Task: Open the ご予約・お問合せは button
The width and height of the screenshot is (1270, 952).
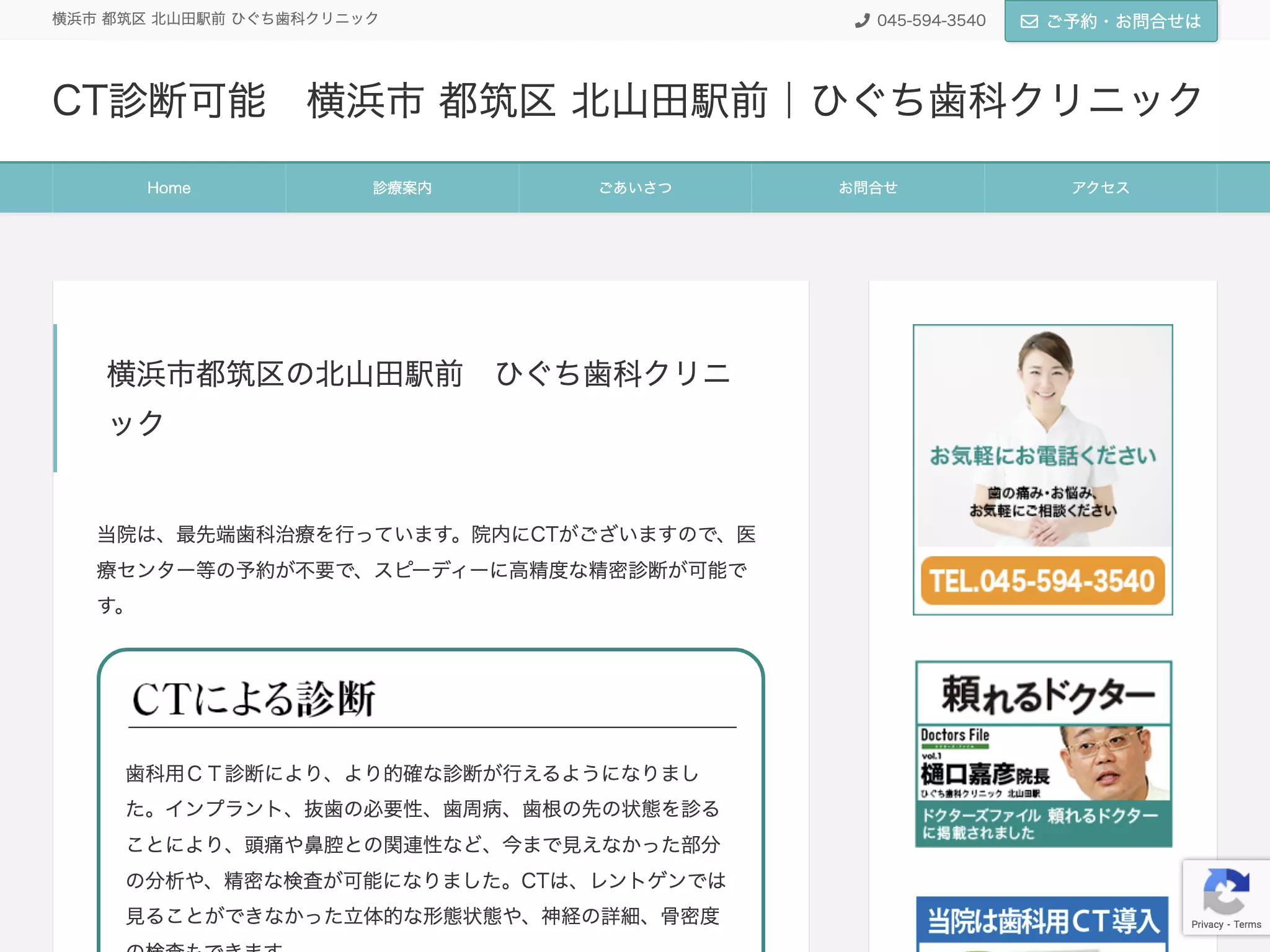Action: [x=1111, y=21]
